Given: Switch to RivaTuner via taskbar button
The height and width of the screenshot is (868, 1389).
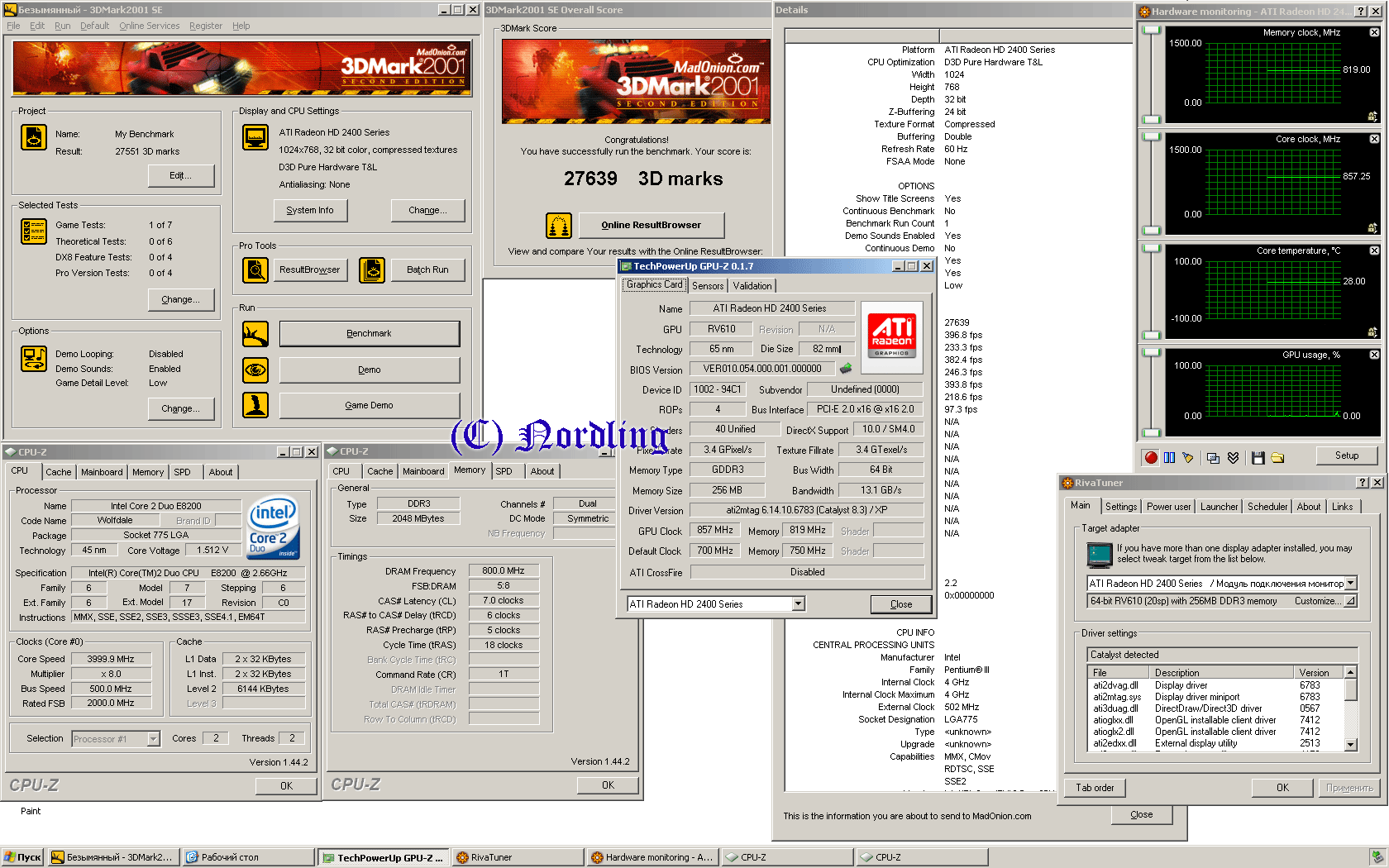Looking at the screenshot, I should (x=518, y=857).
